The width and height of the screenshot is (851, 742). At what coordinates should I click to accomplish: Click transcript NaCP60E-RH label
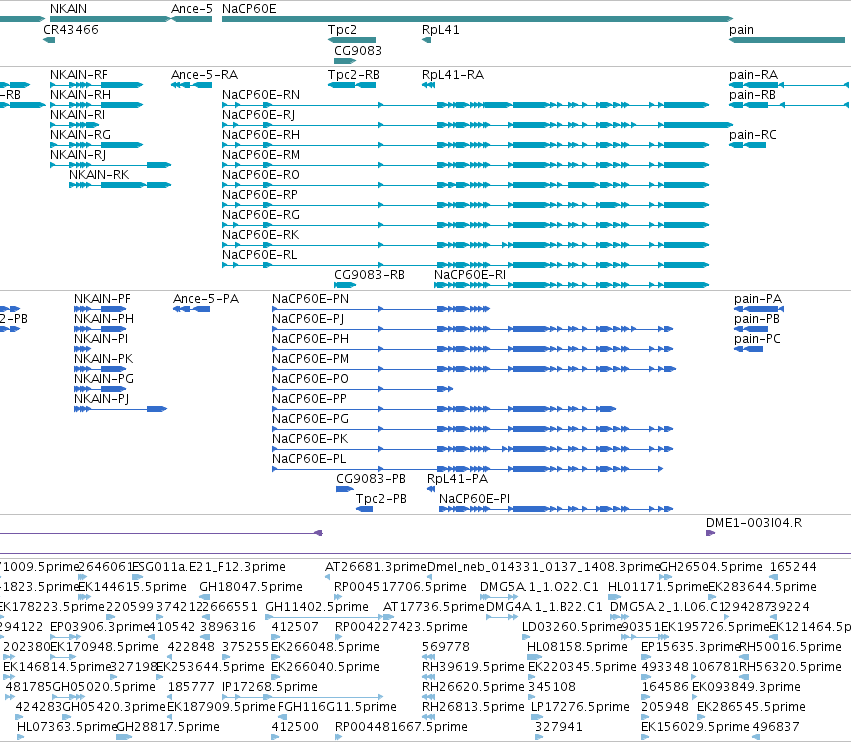pyautogui.click(x=261, y=135)
